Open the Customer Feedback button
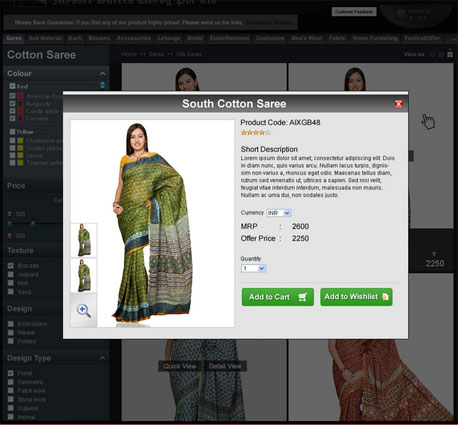 click(354, 12)
